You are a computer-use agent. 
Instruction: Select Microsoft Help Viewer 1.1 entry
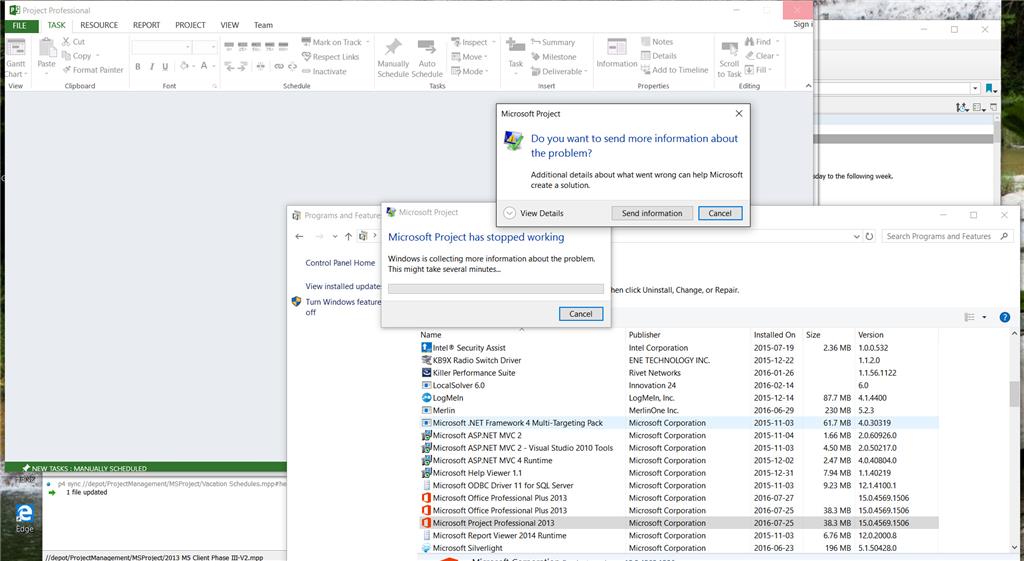678,473
